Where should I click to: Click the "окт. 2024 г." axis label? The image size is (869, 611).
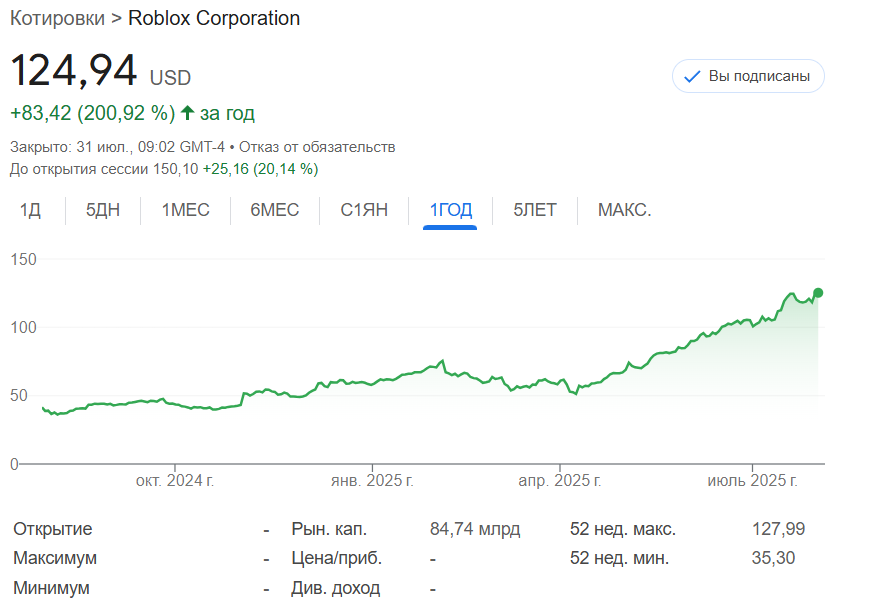175,480
